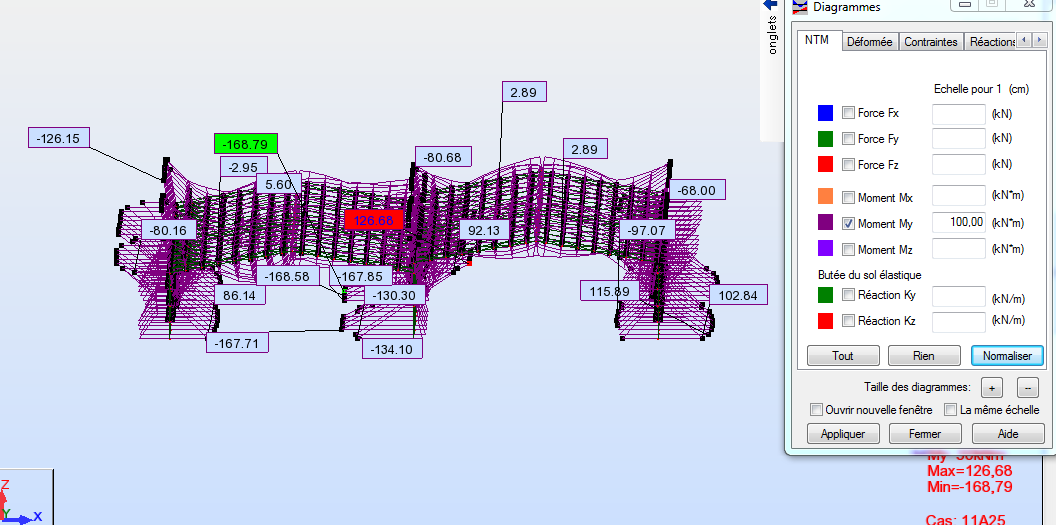This screenshot has width=1056, height=525.
Task: Click the -134.10 value label
Action: (392, 348)
